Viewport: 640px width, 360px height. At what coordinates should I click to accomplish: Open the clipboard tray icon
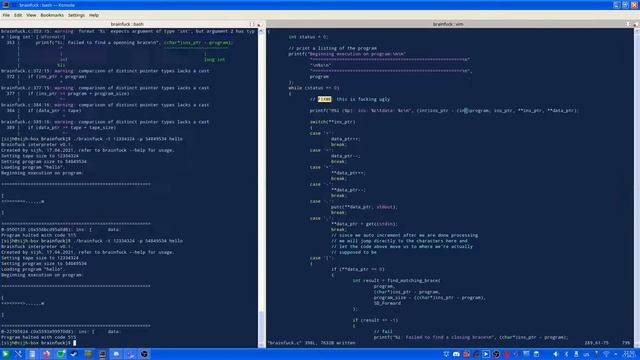[536, 354]
